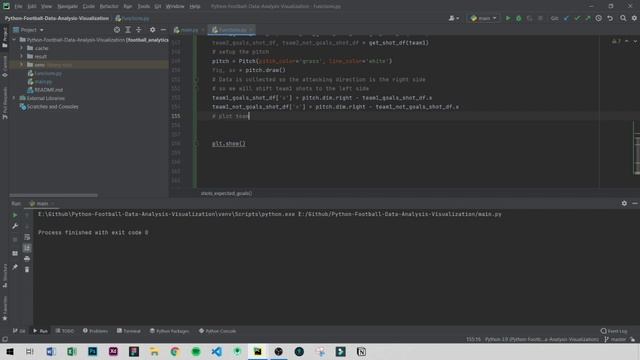Open the Git tool window tab
Image resolution: width=640 pixels, height=360 pixels.
pyautogui.click(x=19, y=331)
